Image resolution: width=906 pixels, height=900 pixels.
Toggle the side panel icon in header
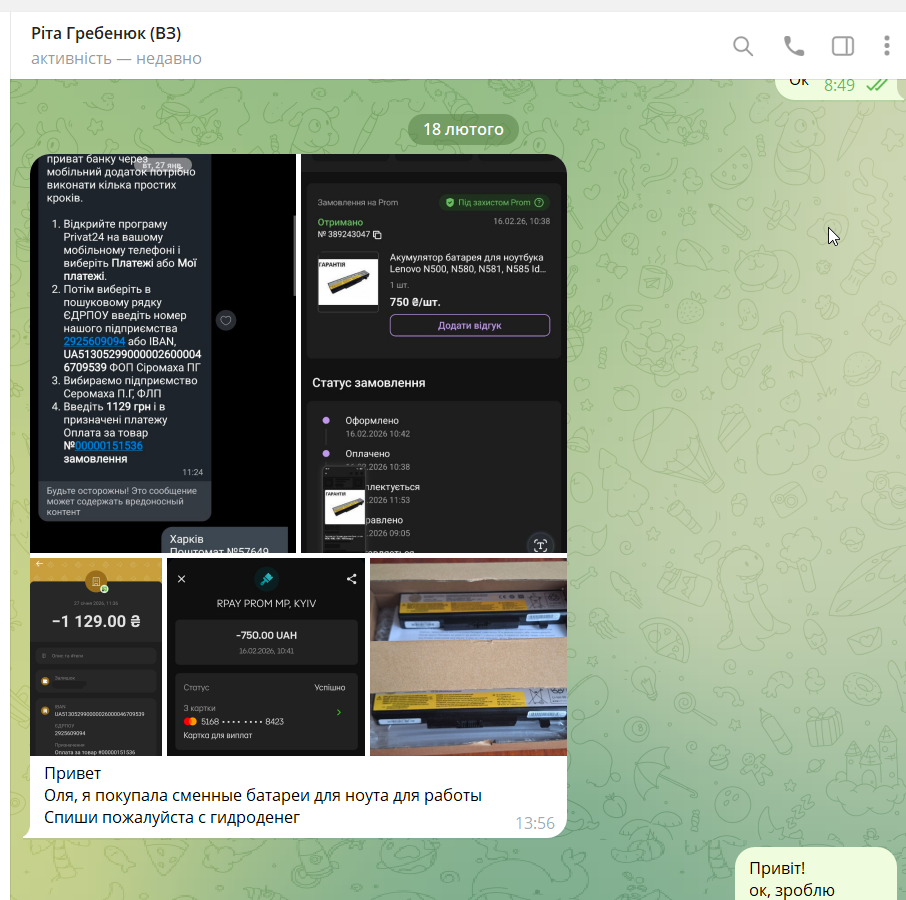click(x=842, y=46)
